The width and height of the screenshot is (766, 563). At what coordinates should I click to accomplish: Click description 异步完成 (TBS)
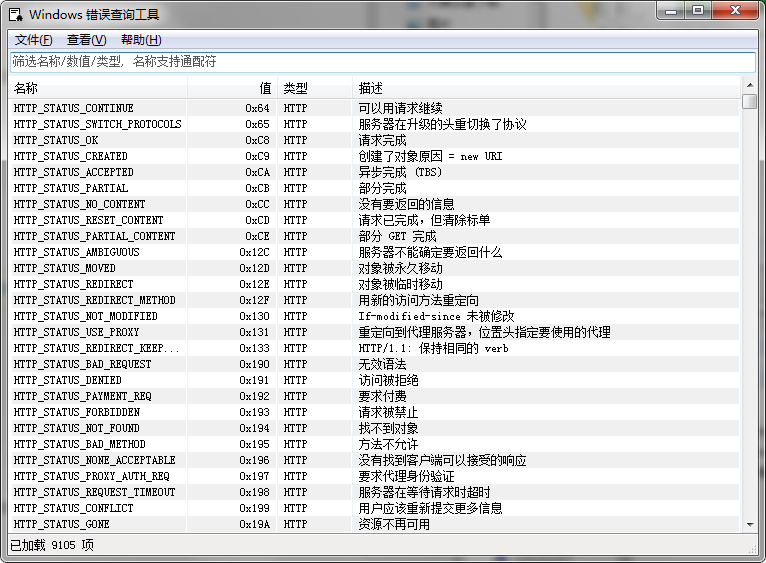pos(400,172)
